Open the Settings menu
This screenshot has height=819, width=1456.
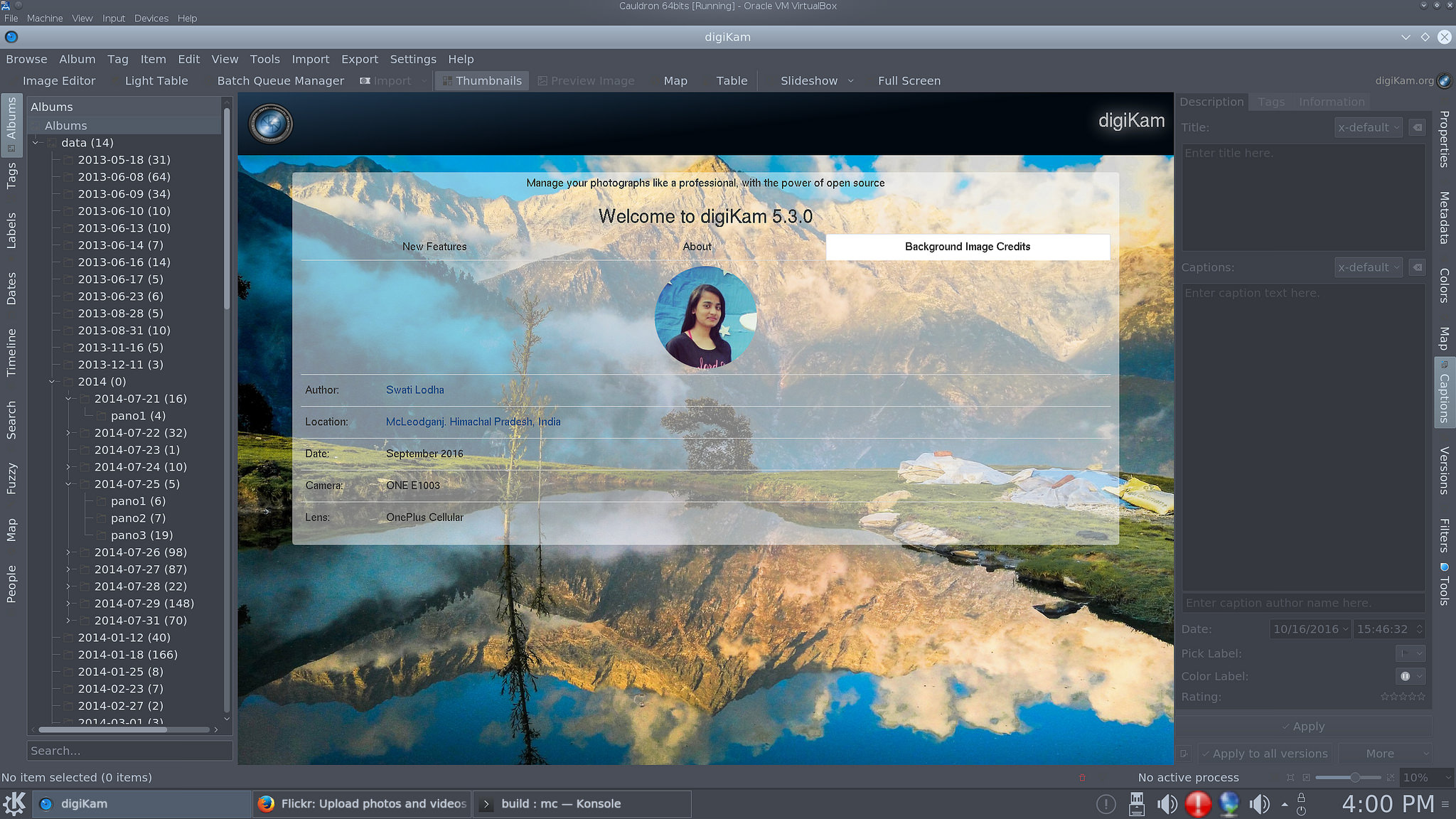[x=413, y=59]
